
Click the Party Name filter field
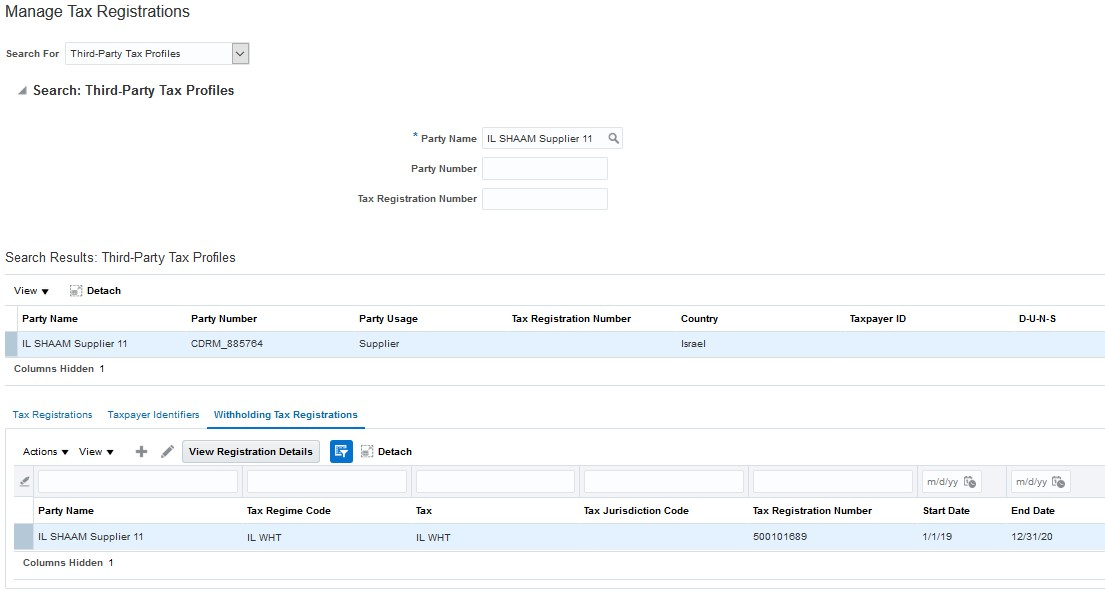tap(138, 482)
